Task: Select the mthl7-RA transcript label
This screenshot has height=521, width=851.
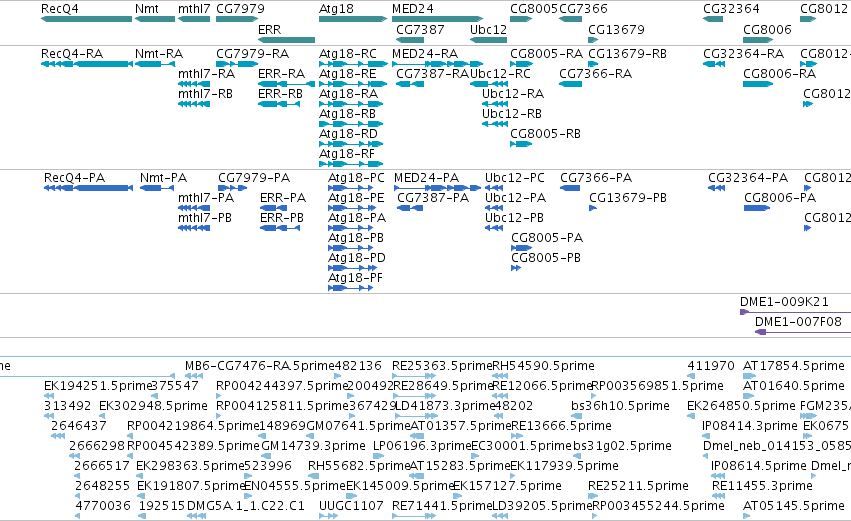Action: coord(206,74)
